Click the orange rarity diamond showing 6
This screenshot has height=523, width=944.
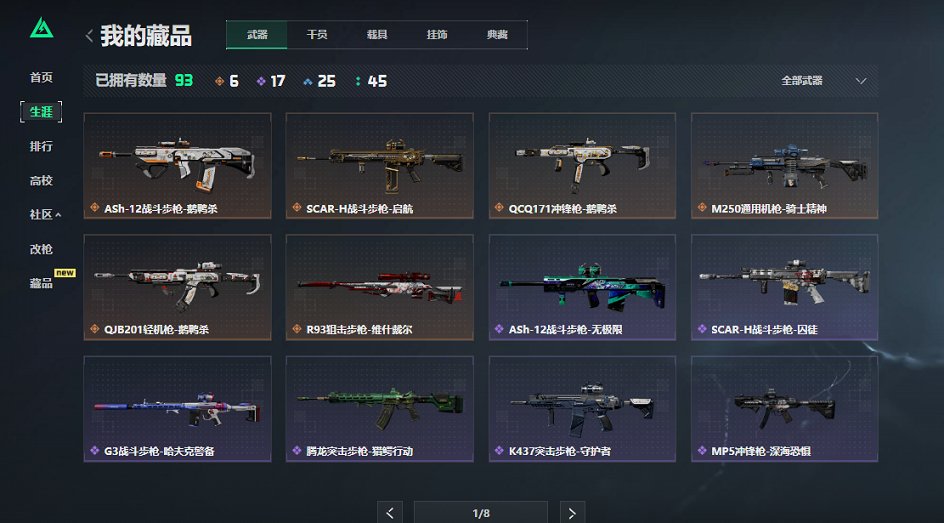coord(219,81)
